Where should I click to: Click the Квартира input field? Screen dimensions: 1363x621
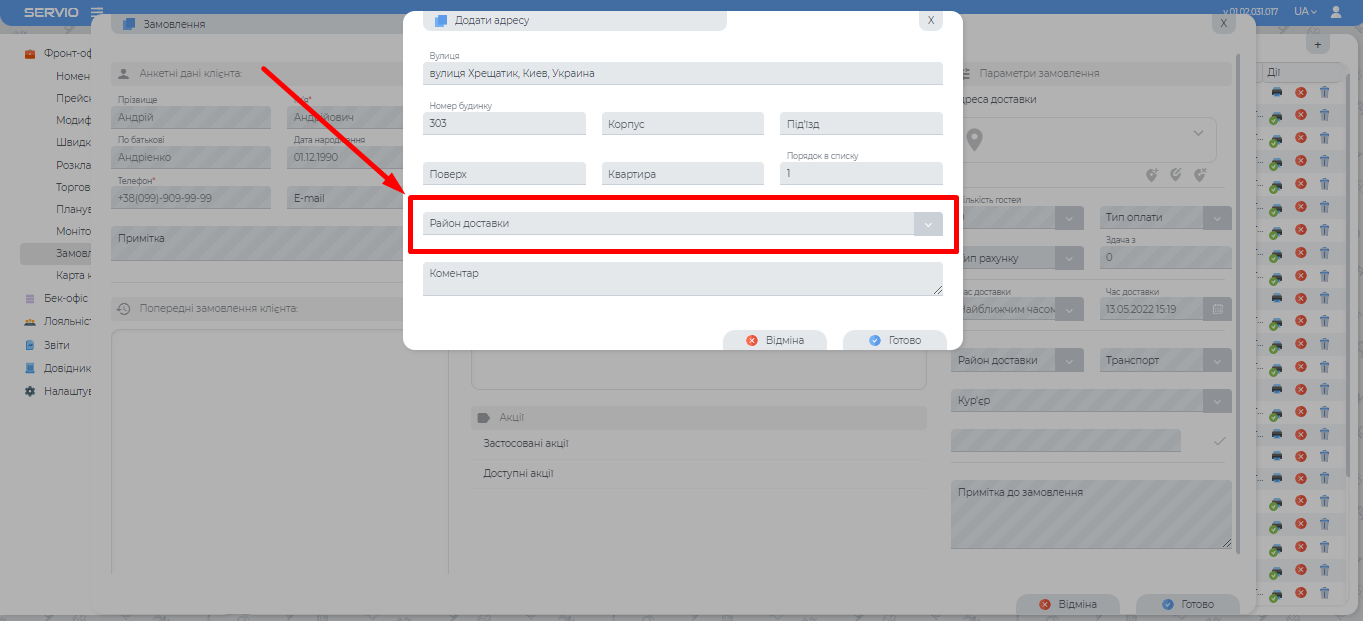pos(682,174)
